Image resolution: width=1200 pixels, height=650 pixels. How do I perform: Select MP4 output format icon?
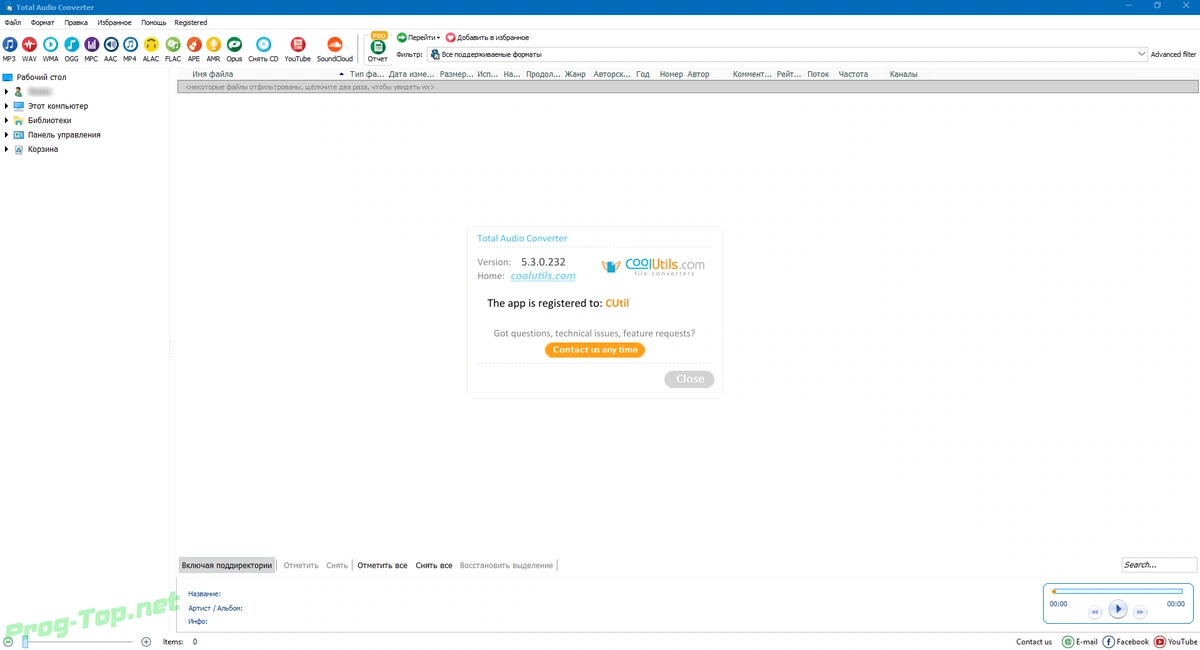point(130,48)
